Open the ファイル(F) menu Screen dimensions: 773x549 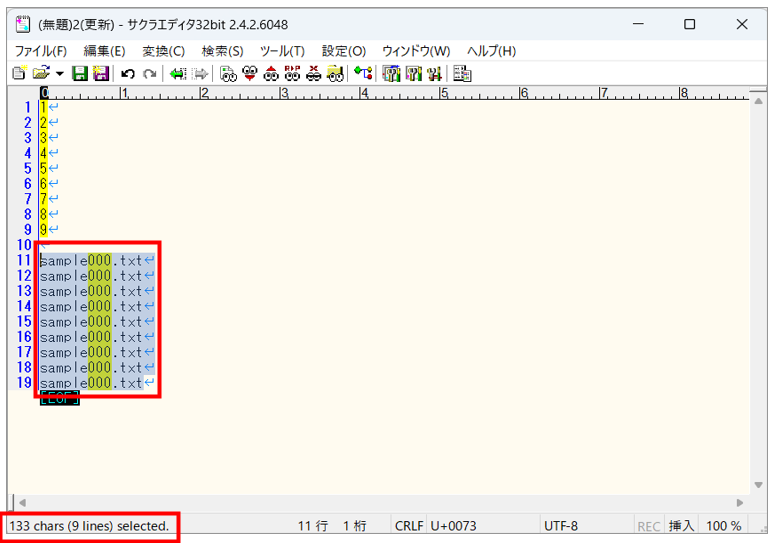[x=40, y=51]
